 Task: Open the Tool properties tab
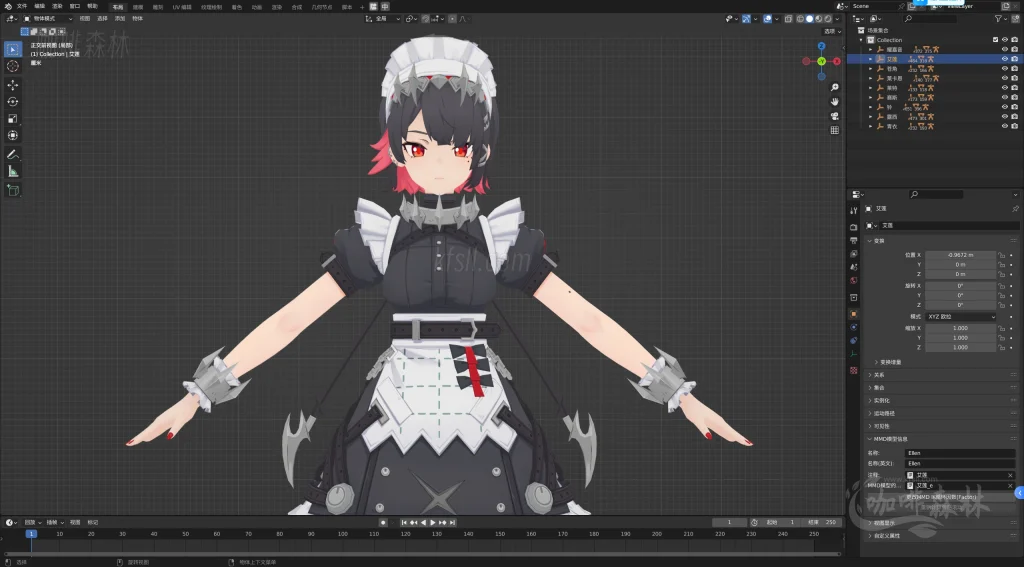854,210
